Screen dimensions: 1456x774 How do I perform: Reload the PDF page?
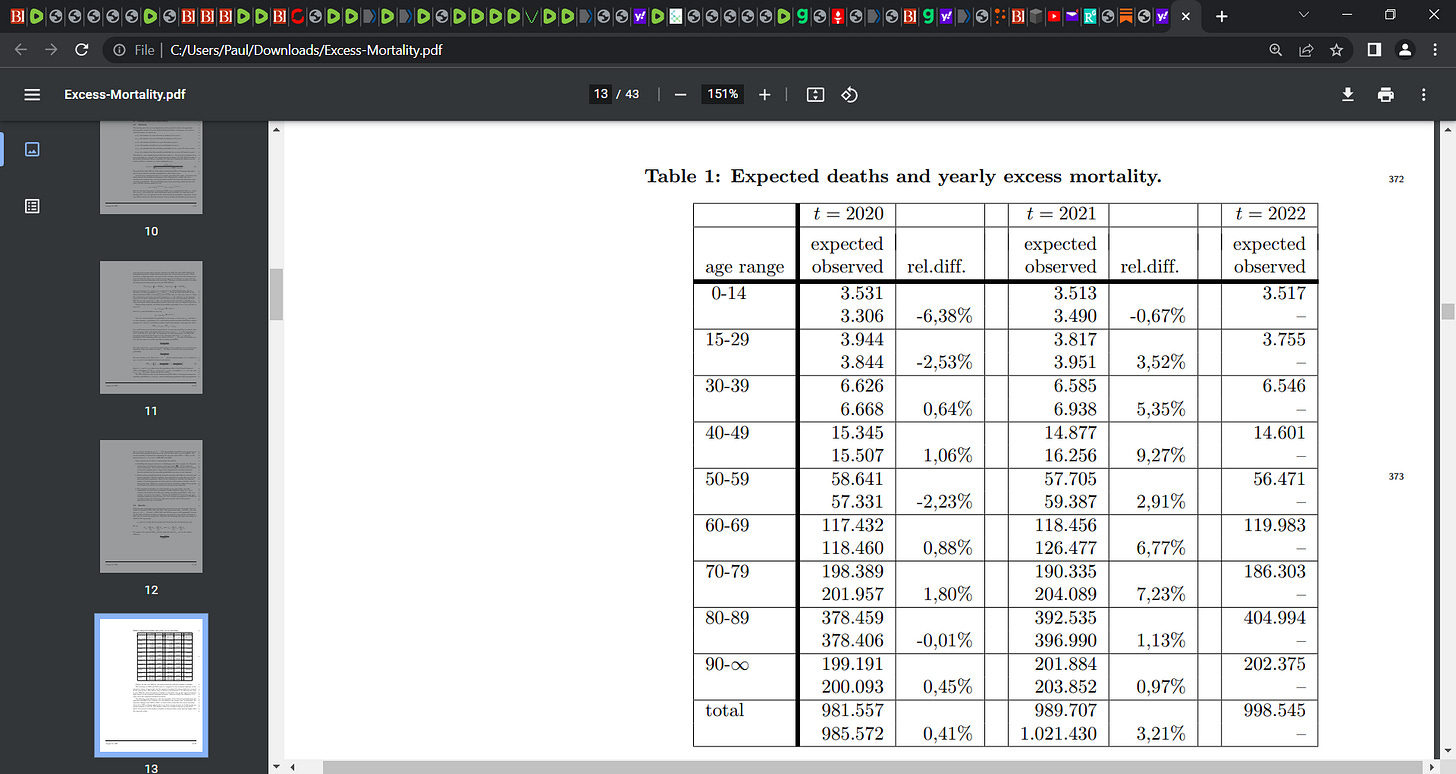click(x=82, y=49)
